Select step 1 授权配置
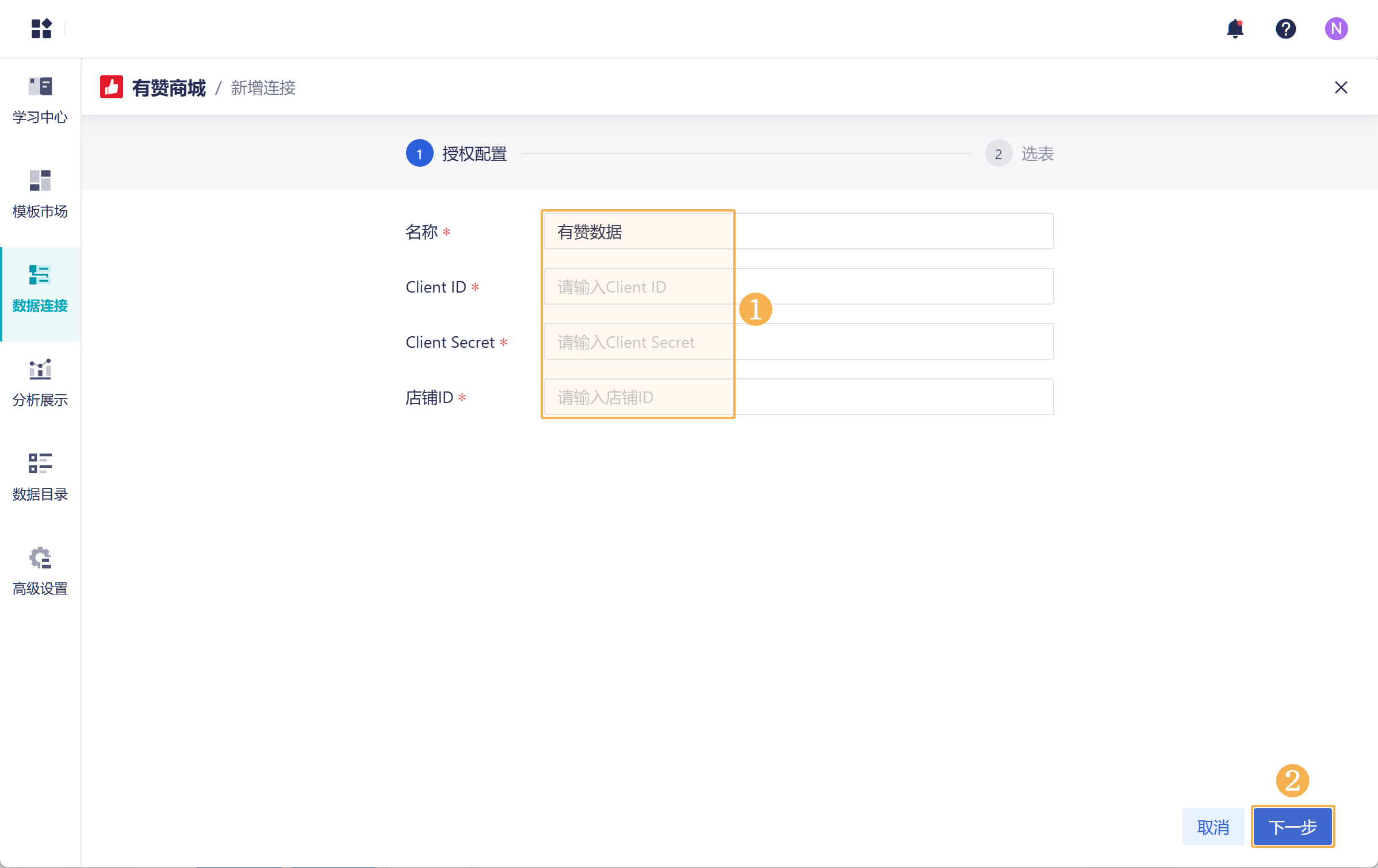Viewport: 1378px width, 868px height. [456, 153]
